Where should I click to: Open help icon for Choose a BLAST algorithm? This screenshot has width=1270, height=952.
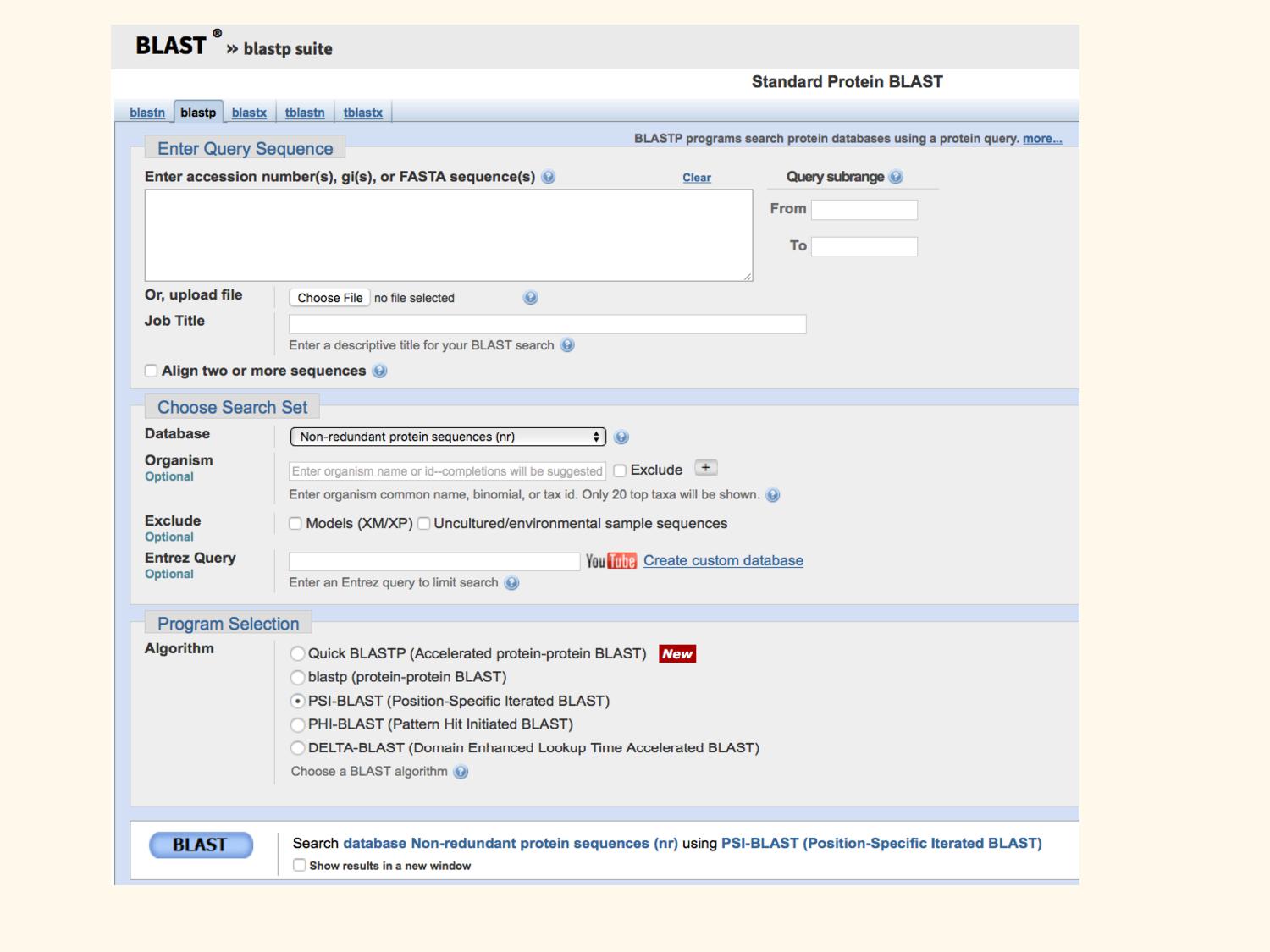pyautogui.click(x=461, y=772)
